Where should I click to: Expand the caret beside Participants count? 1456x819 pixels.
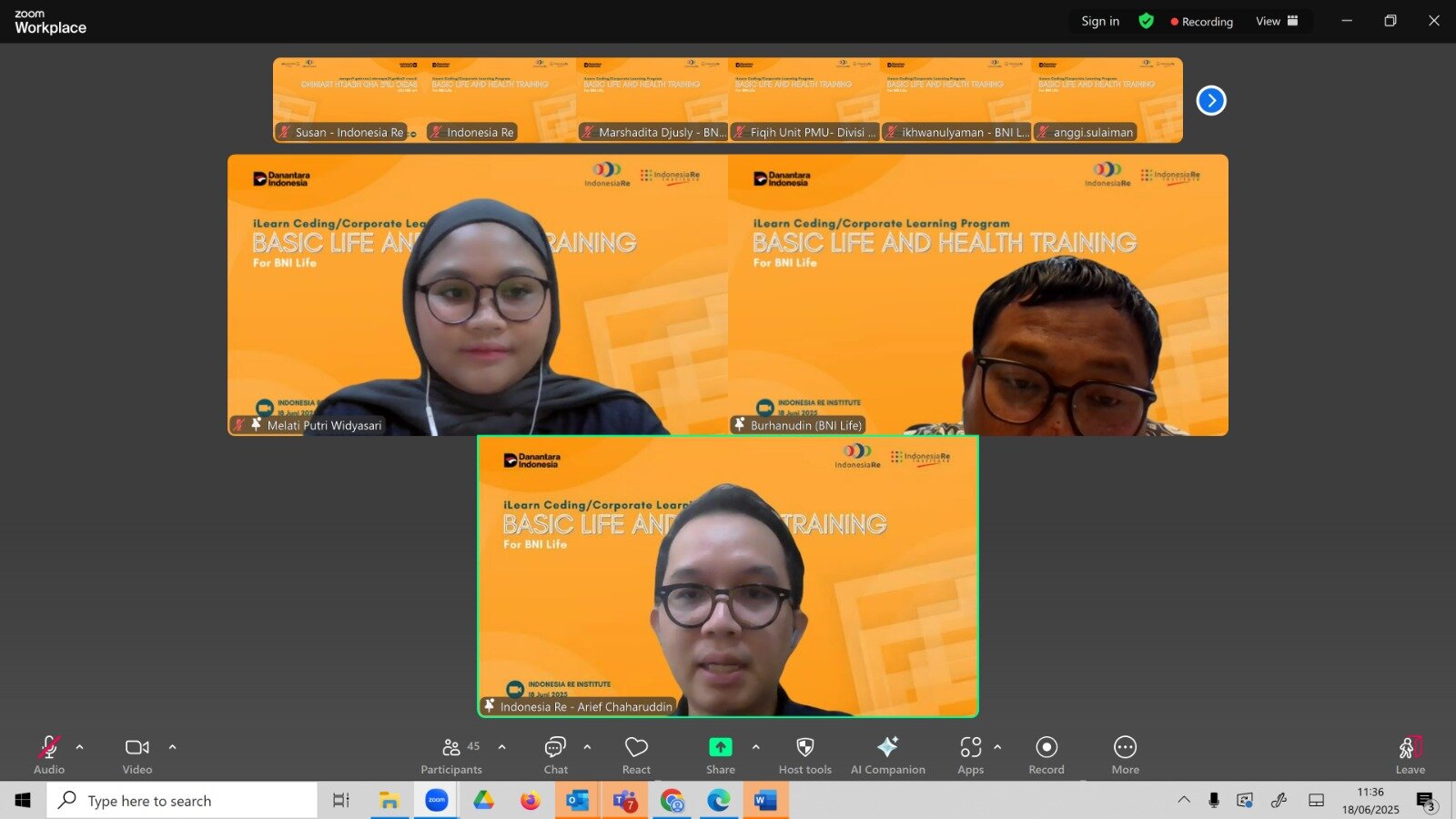(502, 747)
